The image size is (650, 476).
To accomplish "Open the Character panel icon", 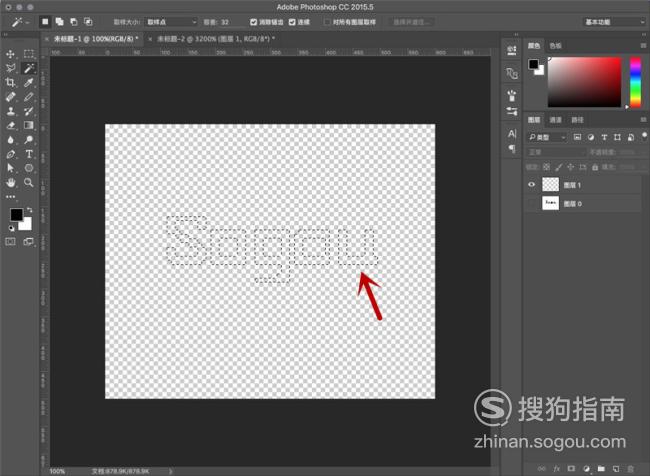I will [512, 134].
